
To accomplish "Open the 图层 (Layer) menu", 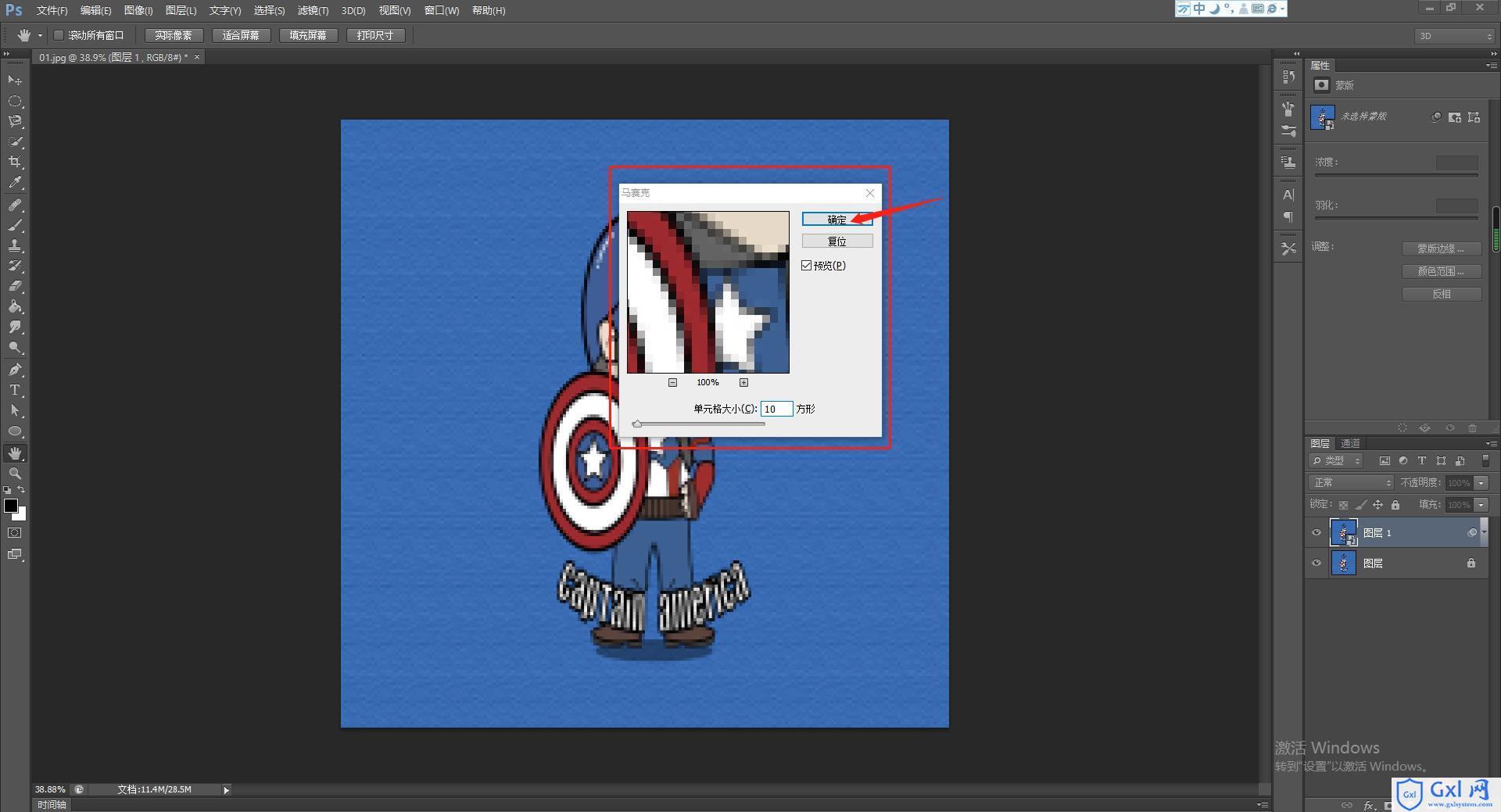I will [181, 10].
